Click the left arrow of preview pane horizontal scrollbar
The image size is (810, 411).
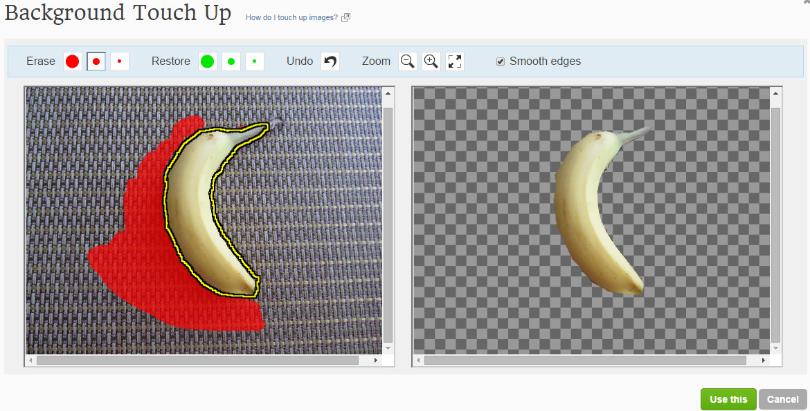click(x=418, y=360)
